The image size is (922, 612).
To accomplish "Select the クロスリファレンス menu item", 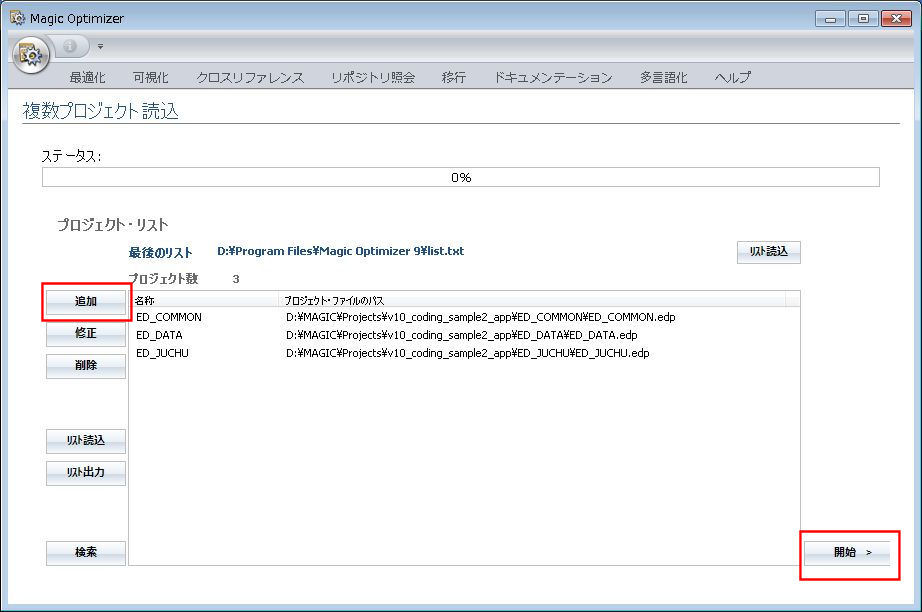I will point(250,77).
